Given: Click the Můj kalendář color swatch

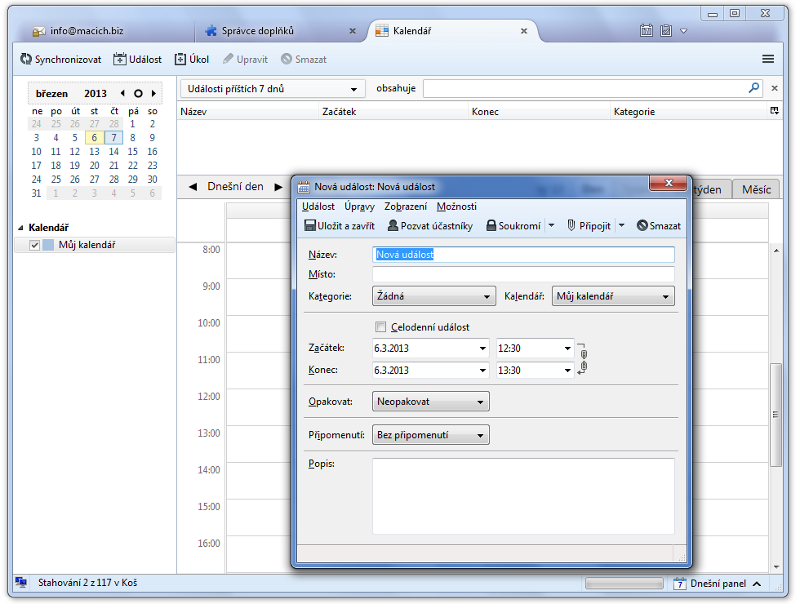Looking at the screenshot, I should coord(49,245).
